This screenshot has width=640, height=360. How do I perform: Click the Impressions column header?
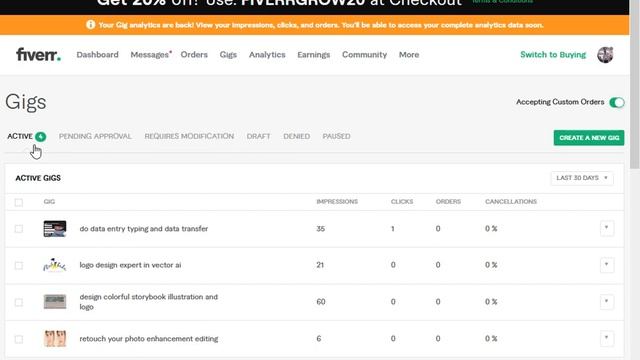(x=337, y=202)
